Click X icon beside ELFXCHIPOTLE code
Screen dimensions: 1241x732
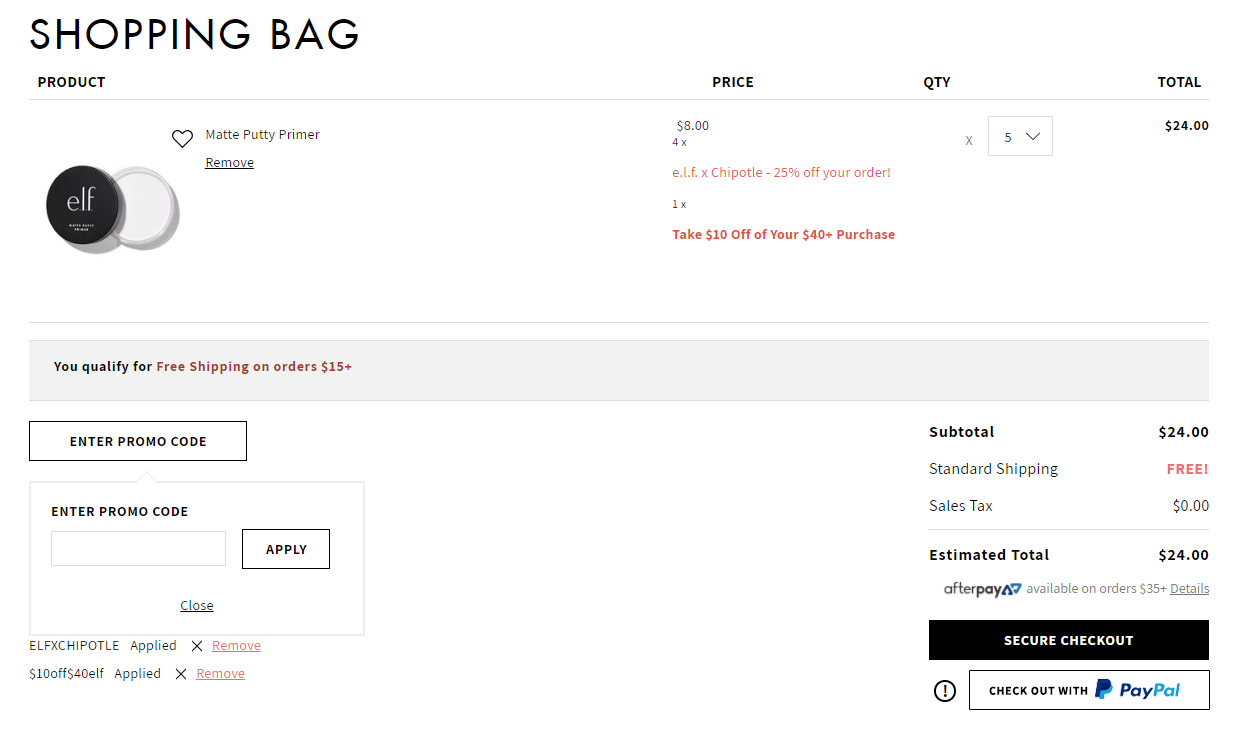click(197, 646)
